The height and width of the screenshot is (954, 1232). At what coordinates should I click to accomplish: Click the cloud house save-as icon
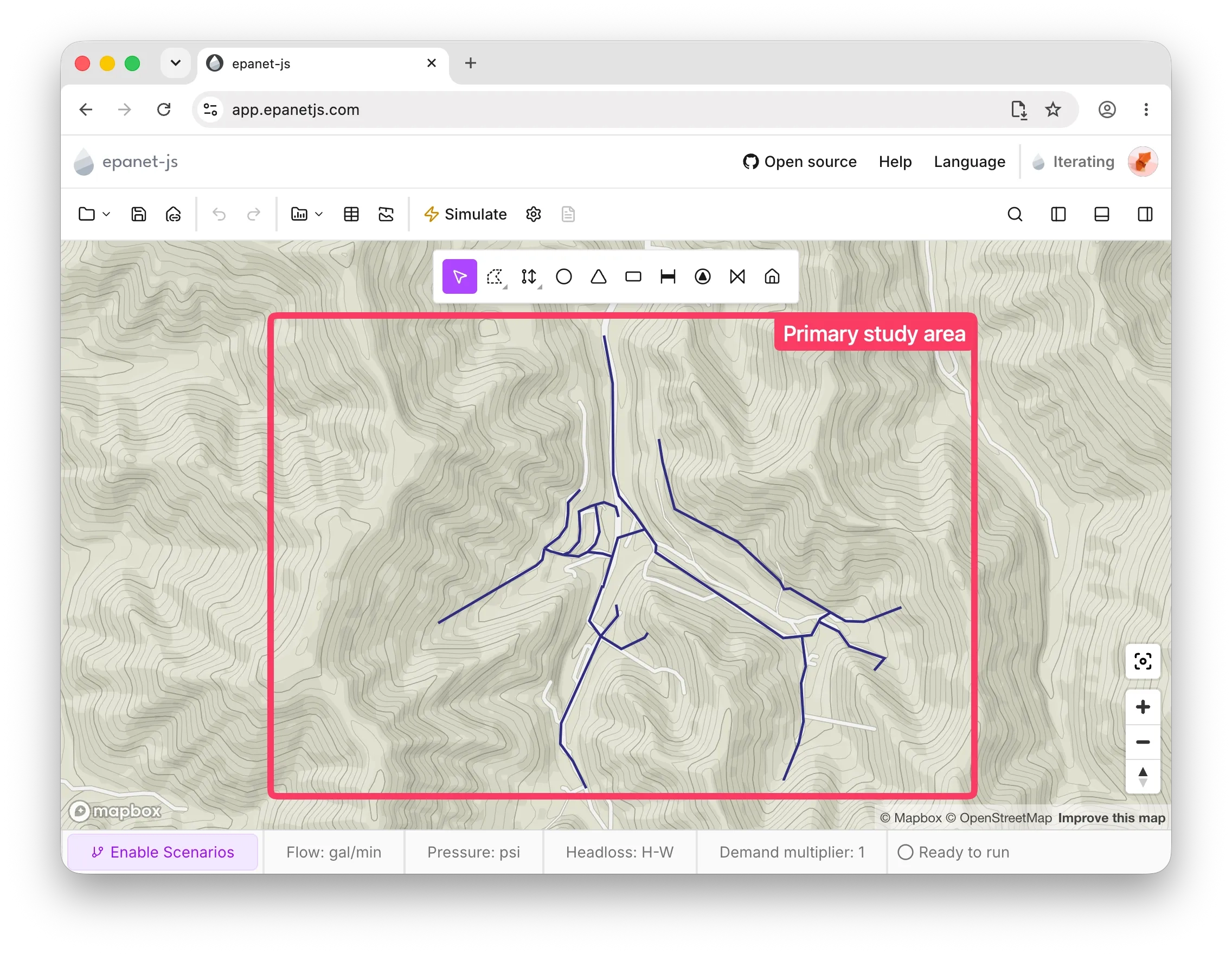(x=173, y=214)
